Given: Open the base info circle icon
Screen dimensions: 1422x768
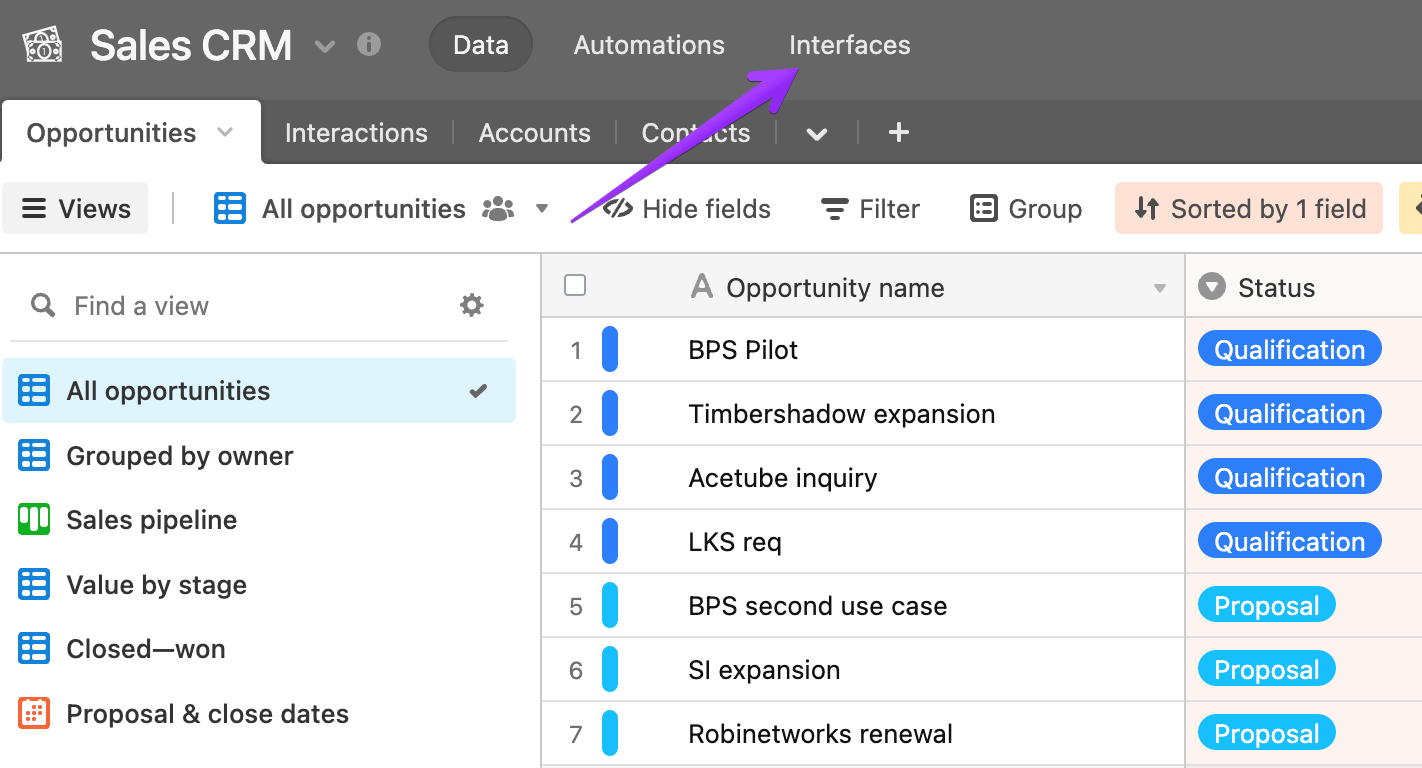Looking at the screenshot, I should tap(369, 45).
